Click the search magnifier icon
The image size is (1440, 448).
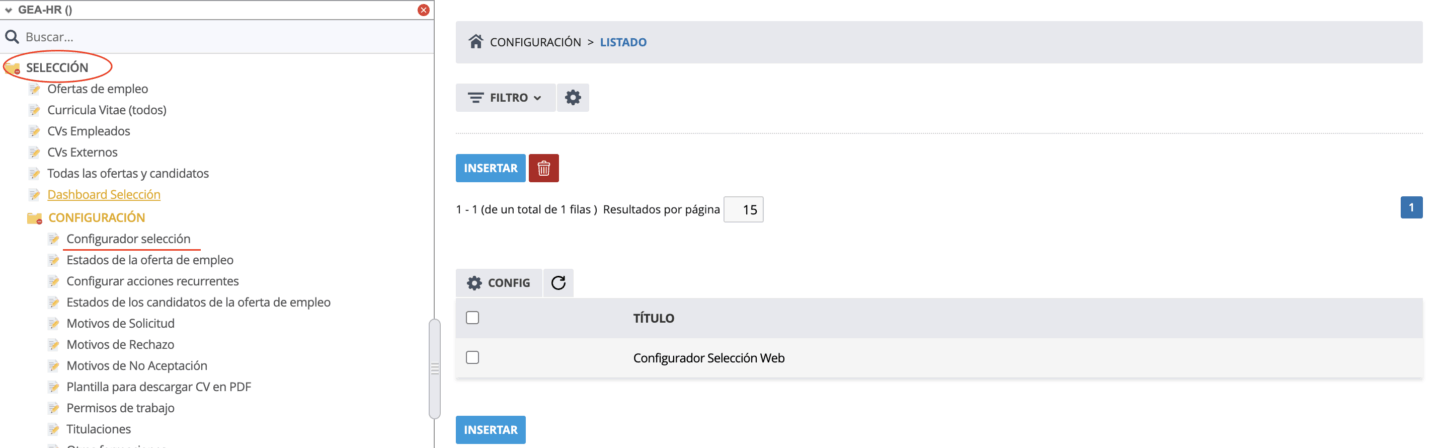(13, 37)
